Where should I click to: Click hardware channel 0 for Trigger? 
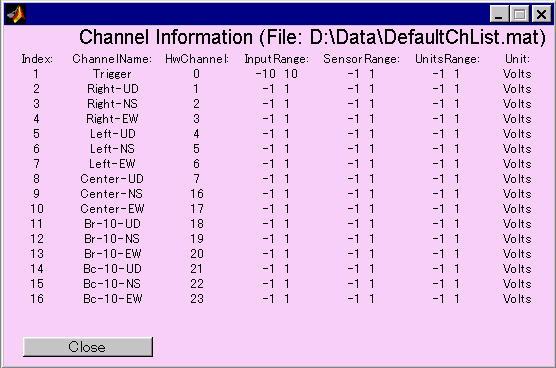(x=196, y=74)
